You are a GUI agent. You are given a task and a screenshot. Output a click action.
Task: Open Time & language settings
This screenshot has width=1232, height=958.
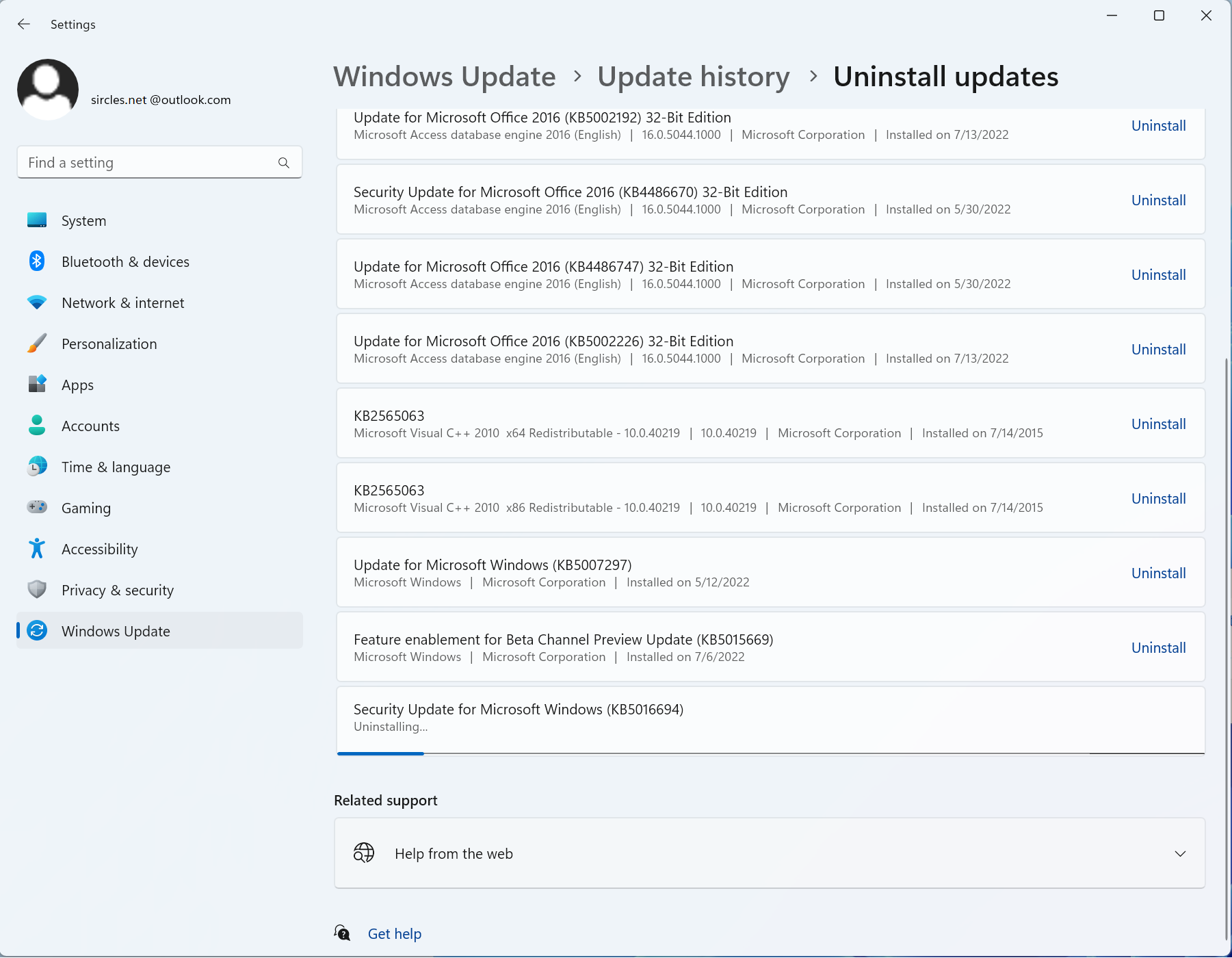point(159,467)
